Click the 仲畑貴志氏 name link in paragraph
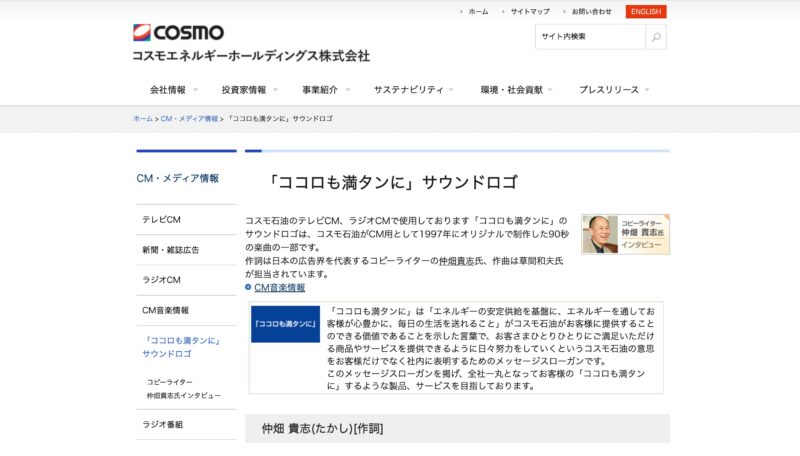The image size is (800, 456). [457, 261]
